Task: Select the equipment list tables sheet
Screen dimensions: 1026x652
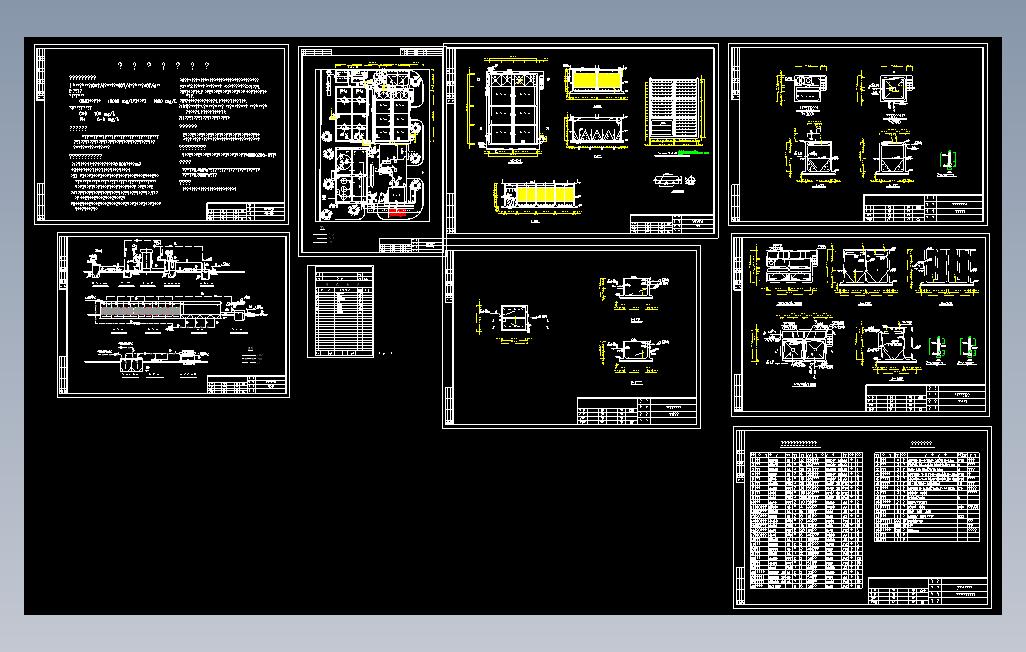Action: 862,518
